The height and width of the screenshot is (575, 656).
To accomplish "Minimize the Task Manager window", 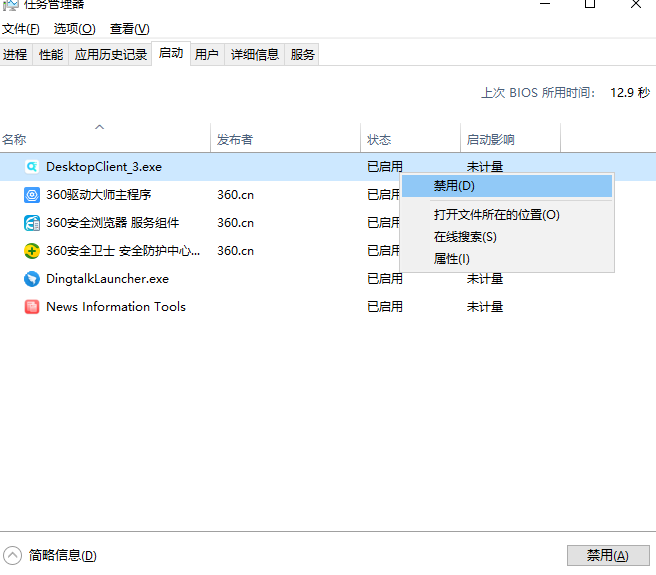I will click(545, 4).
